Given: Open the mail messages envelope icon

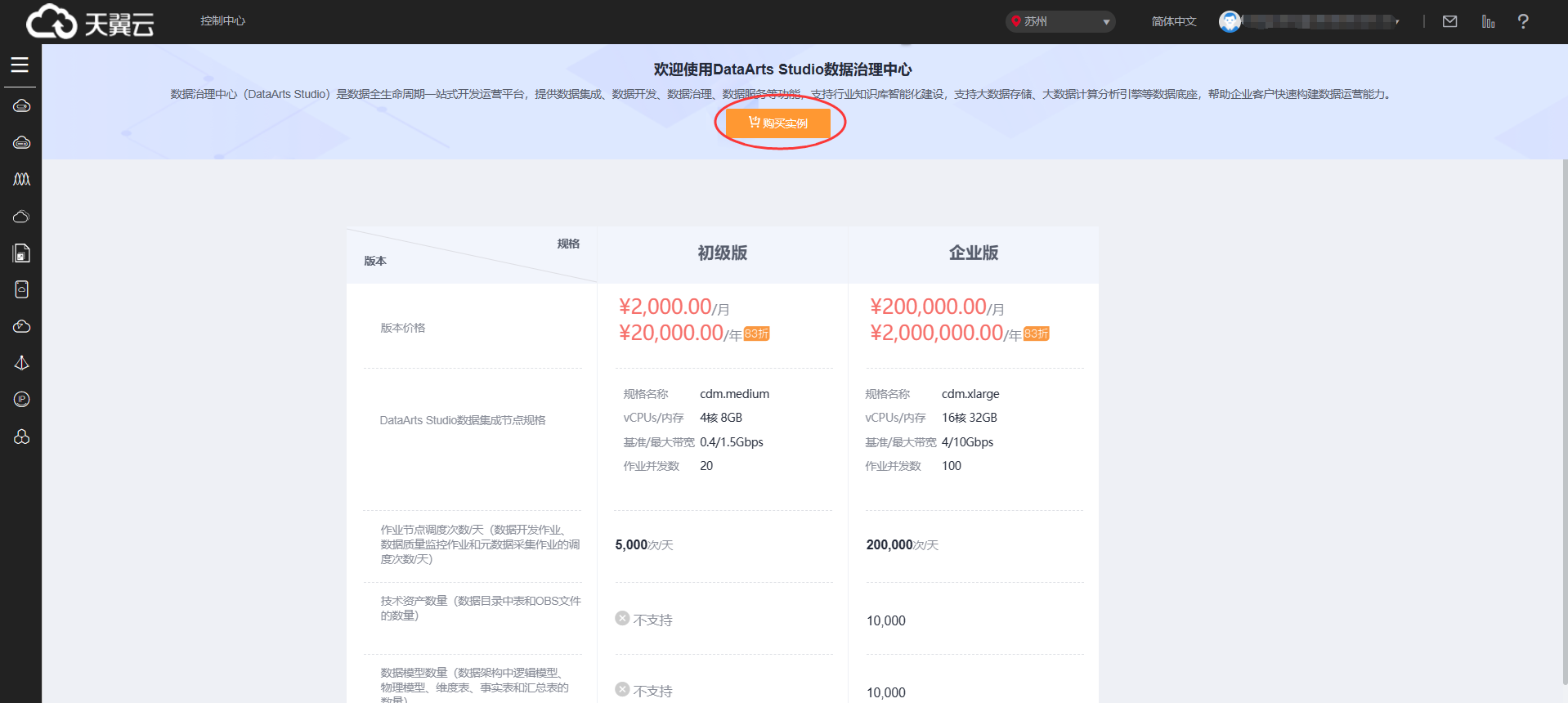Looking at the screenshot, I should click(x=1449, y=21).
